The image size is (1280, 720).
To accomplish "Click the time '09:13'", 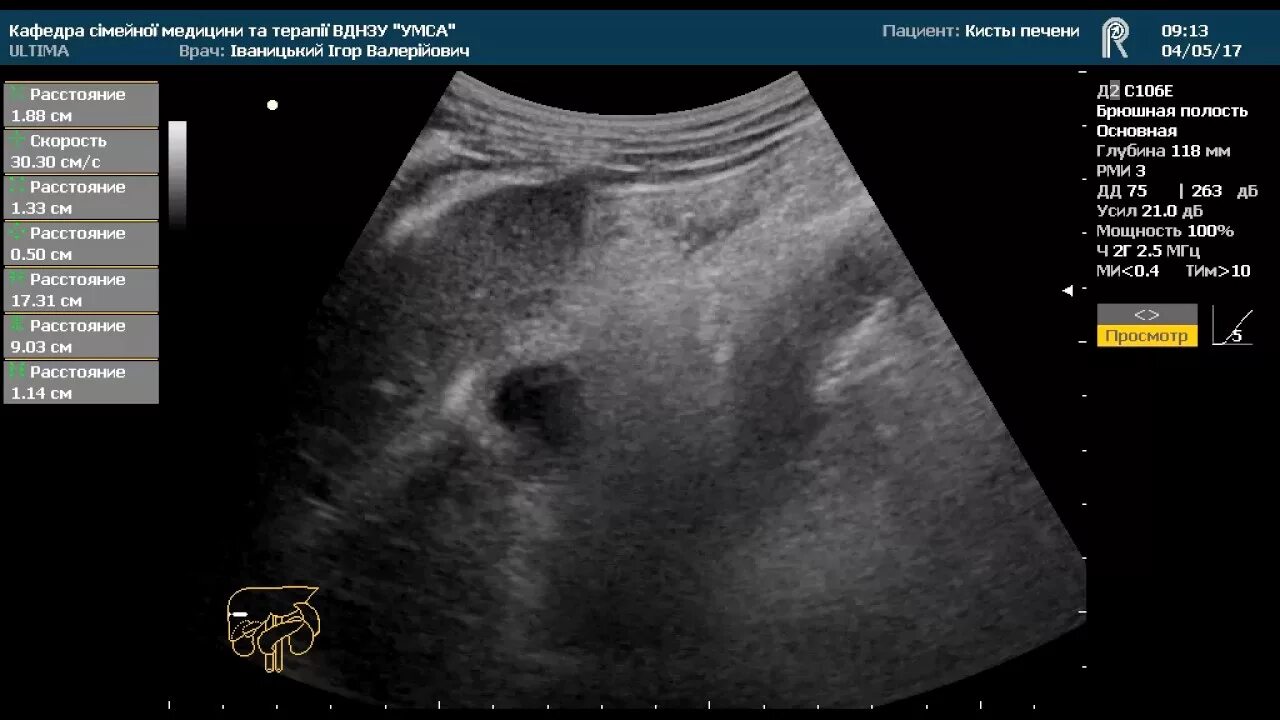I will click(x=1185, y=31).
